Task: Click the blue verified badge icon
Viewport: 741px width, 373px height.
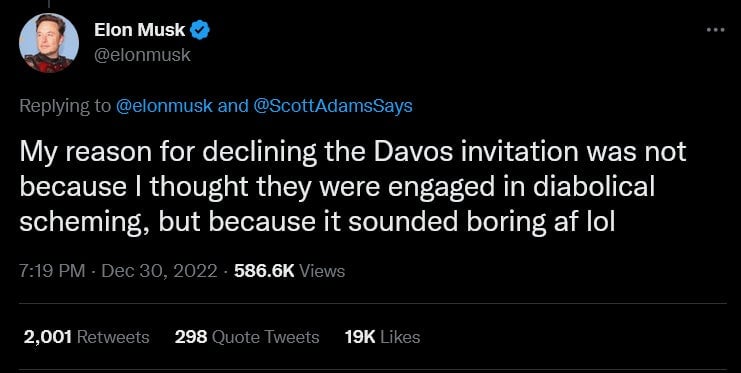Action: [x=199, y=30]
